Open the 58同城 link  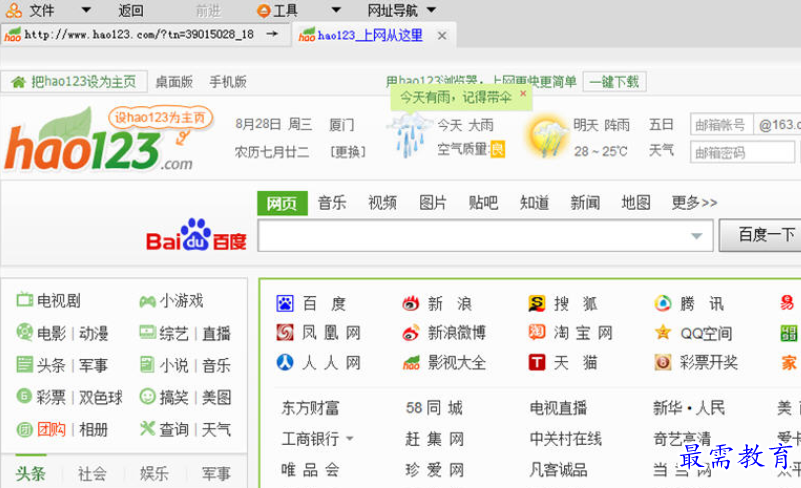tap(434, 408)
